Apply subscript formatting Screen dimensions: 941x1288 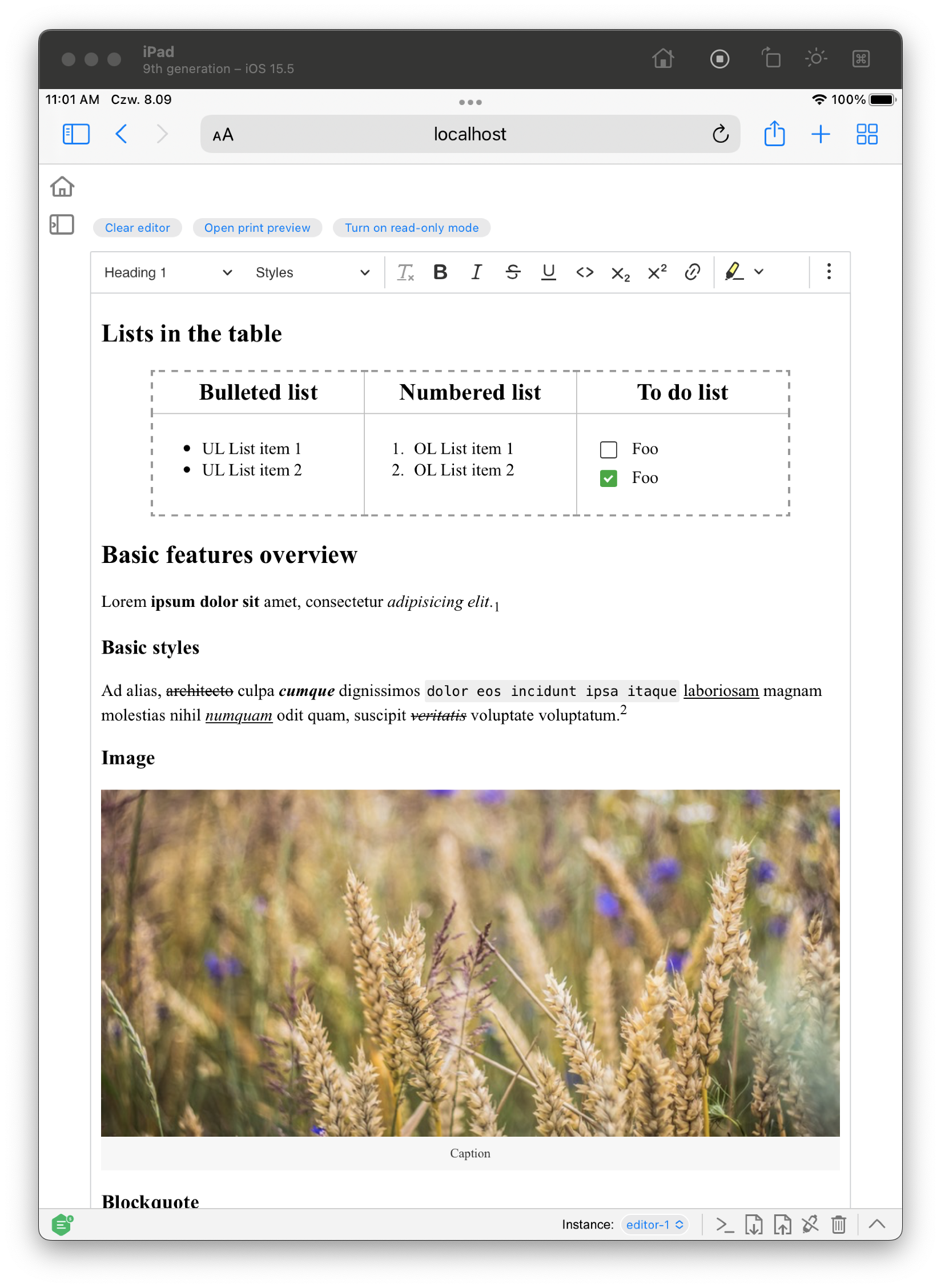pos(621,273)
